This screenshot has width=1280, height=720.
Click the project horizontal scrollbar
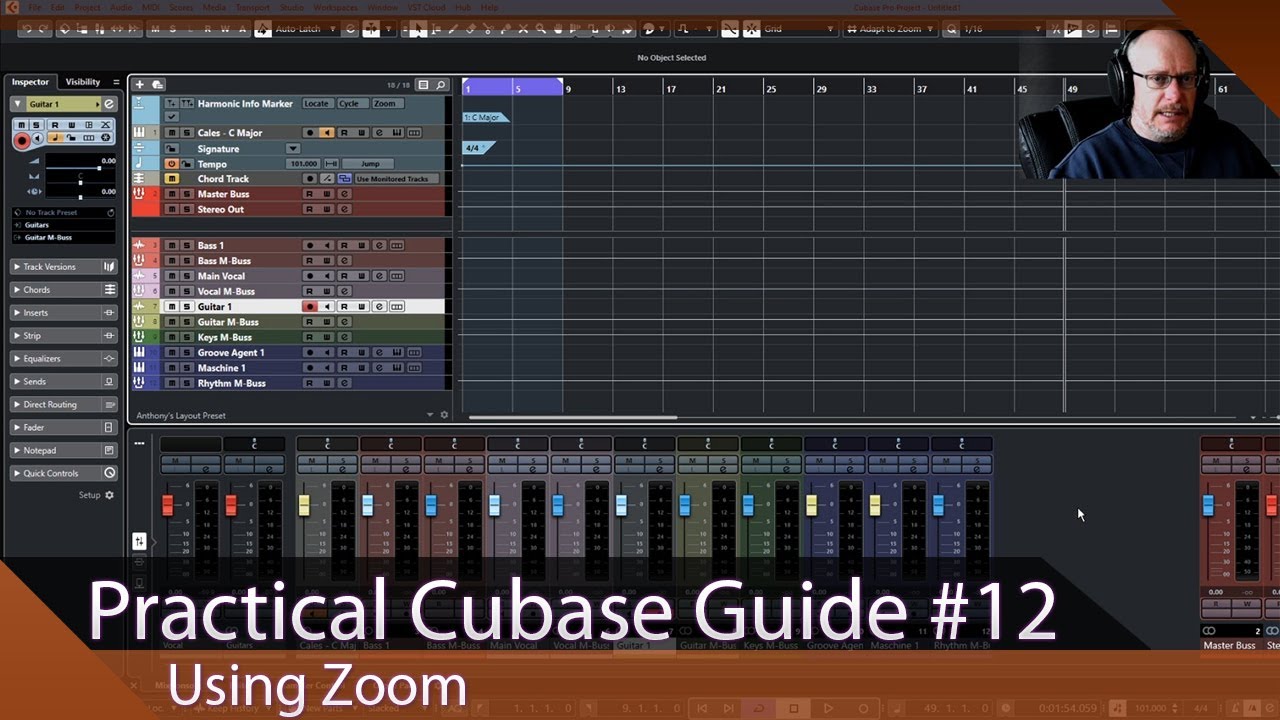coord(573,417)
